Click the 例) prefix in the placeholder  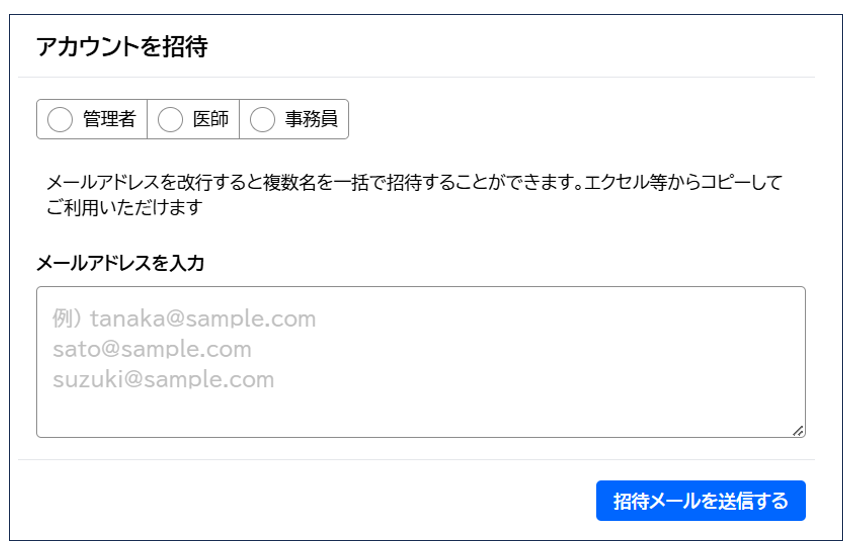pos(67,320)
